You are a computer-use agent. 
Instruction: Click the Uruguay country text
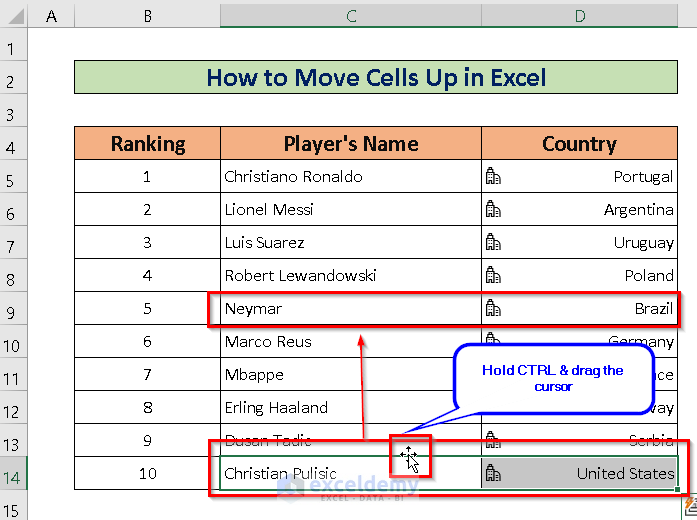click(x=644, y=243)
